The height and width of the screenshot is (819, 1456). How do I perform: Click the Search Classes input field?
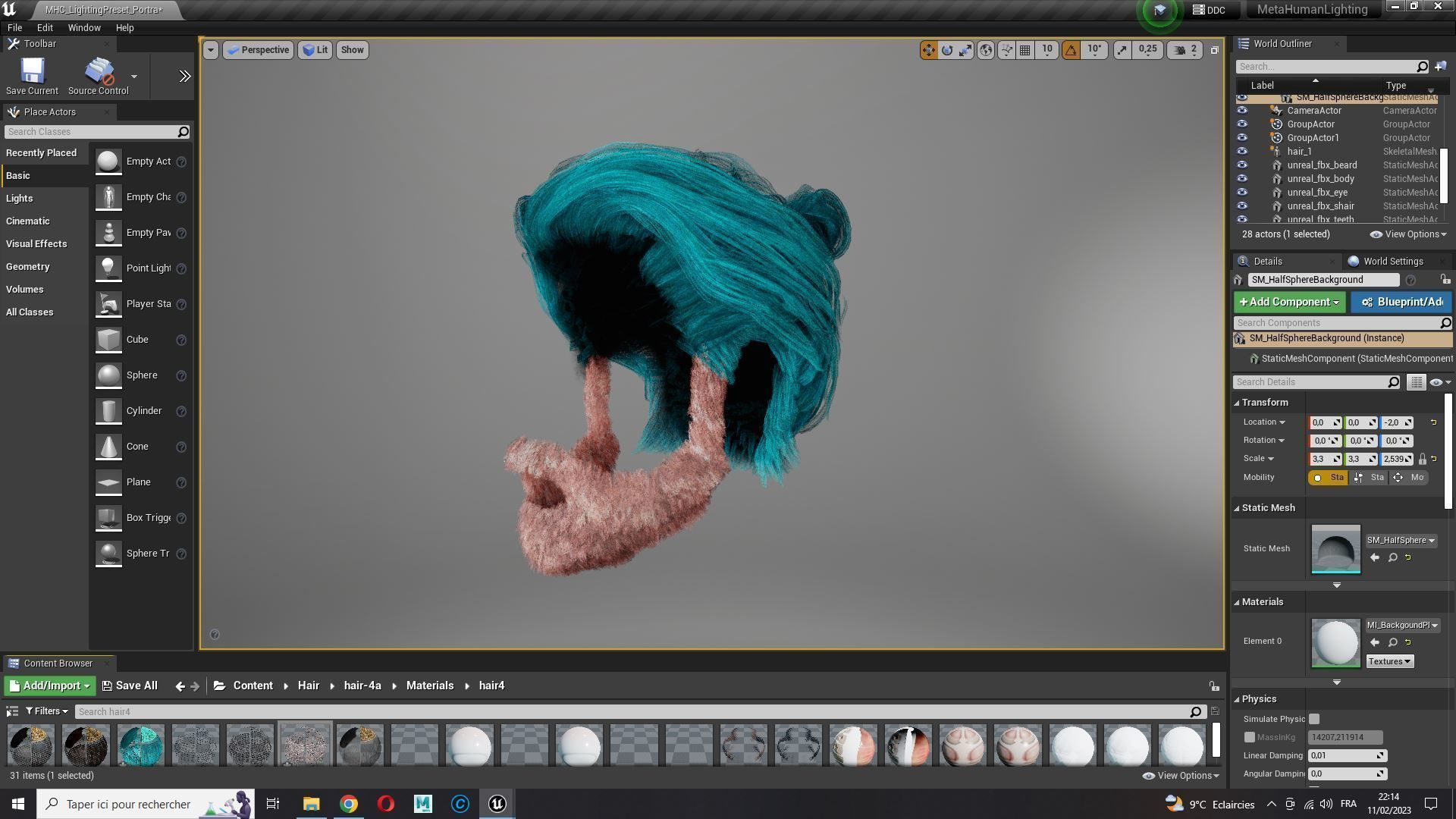tap(91, 132)
